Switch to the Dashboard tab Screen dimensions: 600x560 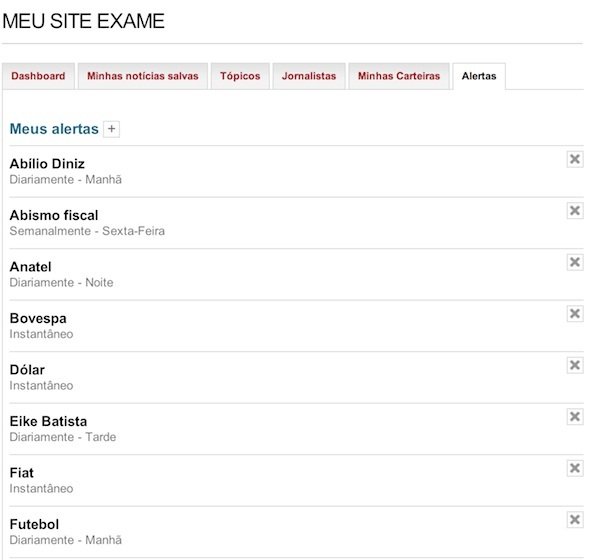coord(38,76)
